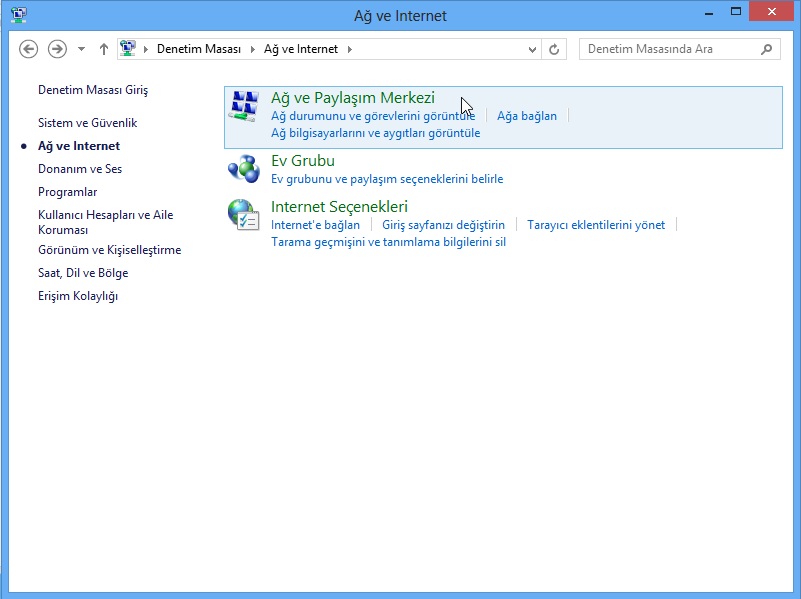Open Görünüm ve Kişiselleştirme category
The height and width of the screenshot is (599, 801).
109,250
